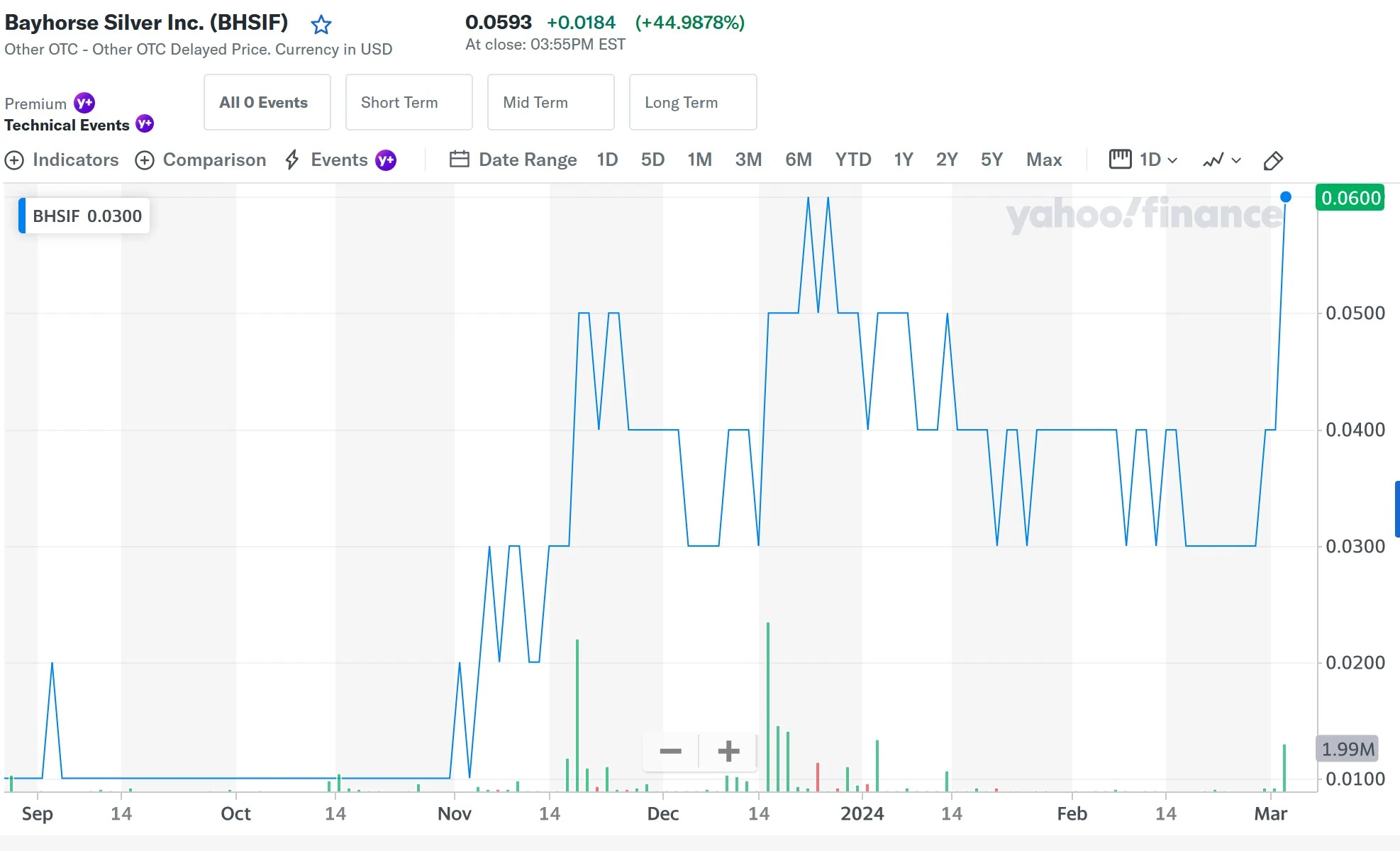Click the green 0.0600 price label
This screenshot has width=1400, height=851.
click(x=1350, y=198)
